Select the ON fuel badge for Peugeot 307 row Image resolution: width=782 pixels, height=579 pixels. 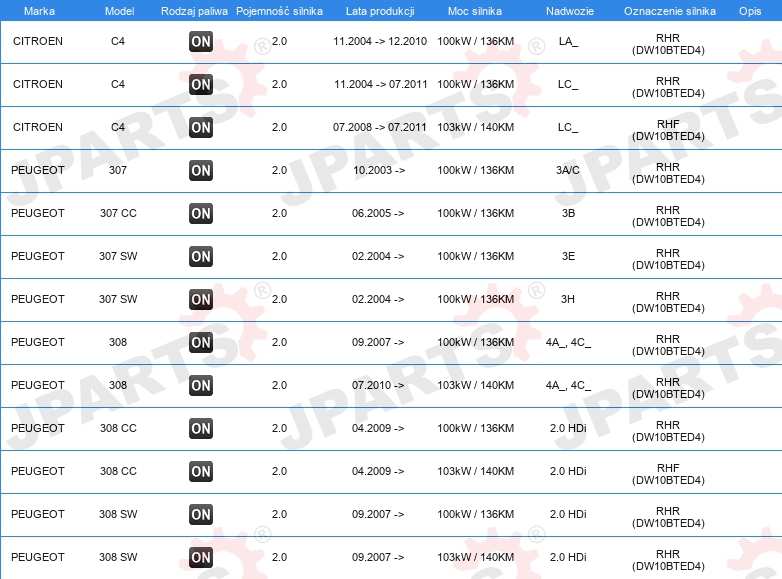pyautogui.click(x=201, y=171)
